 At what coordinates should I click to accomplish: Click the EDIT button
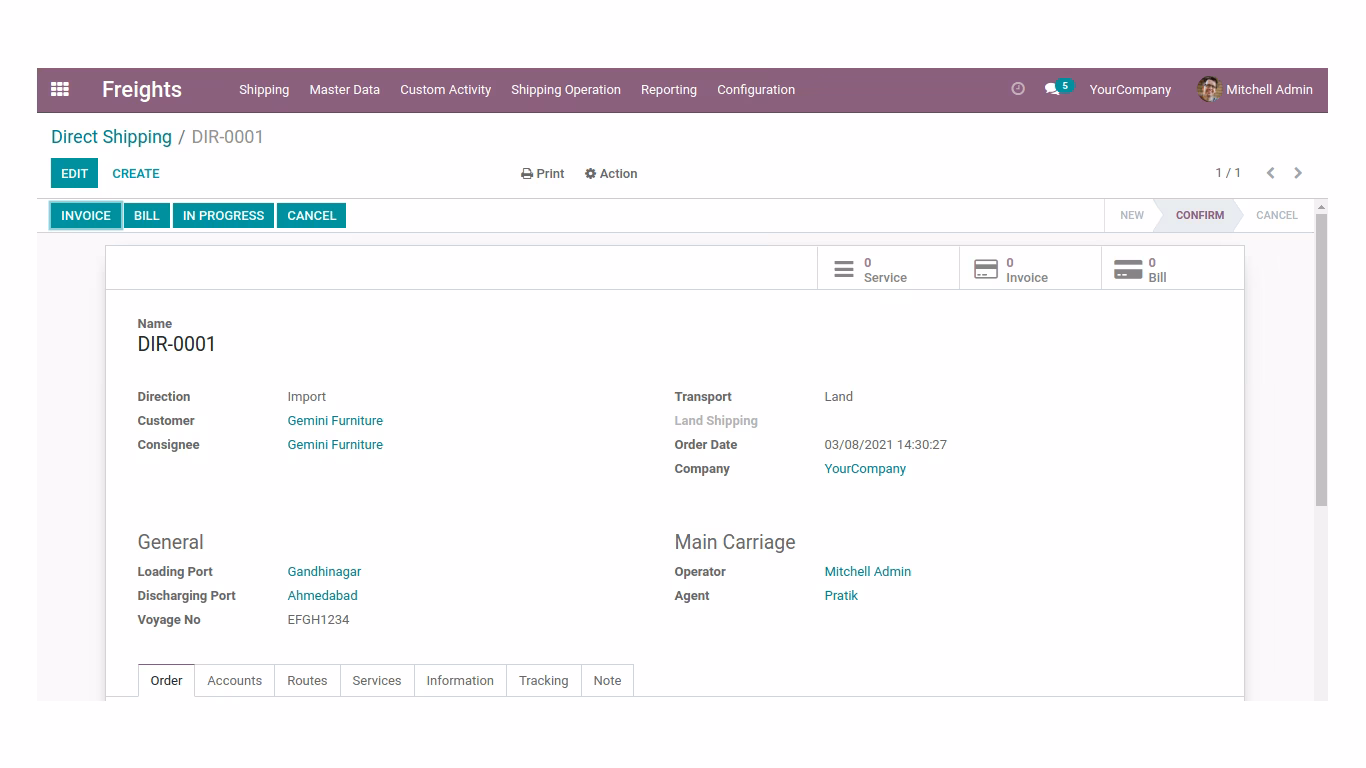pos(74,173)
